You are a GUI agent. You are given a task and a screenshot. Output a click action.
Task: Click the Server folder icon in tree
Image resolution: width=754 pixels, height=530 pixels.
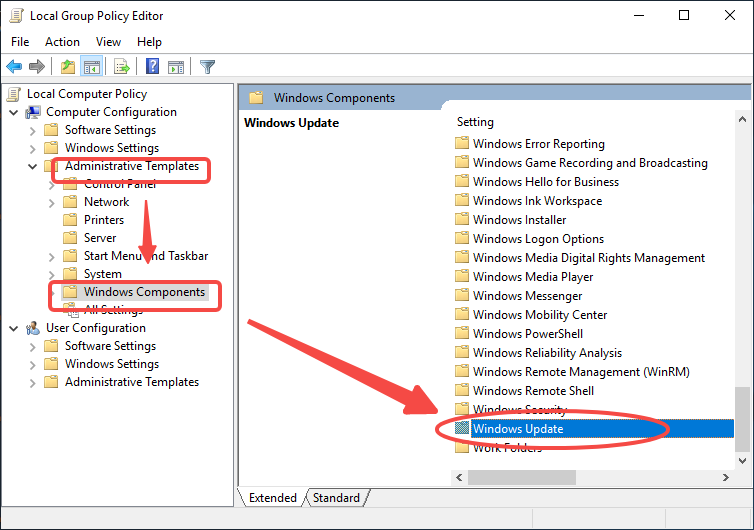click(x=70, y=238)
